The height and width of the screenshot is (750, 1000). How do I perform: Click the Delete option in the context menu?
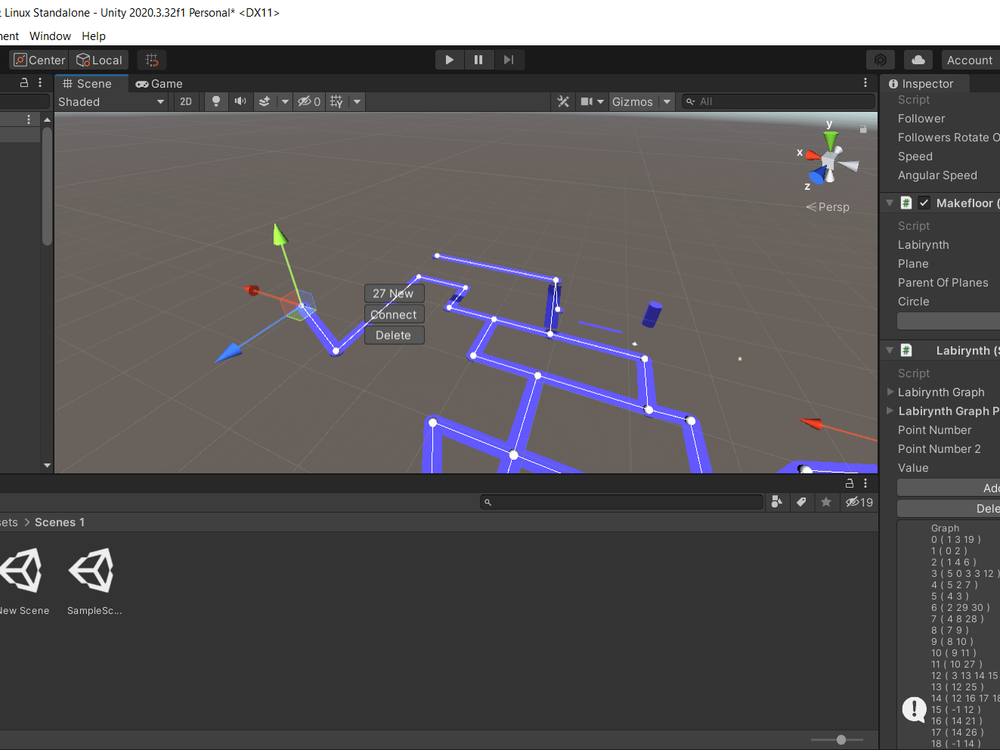393,335
